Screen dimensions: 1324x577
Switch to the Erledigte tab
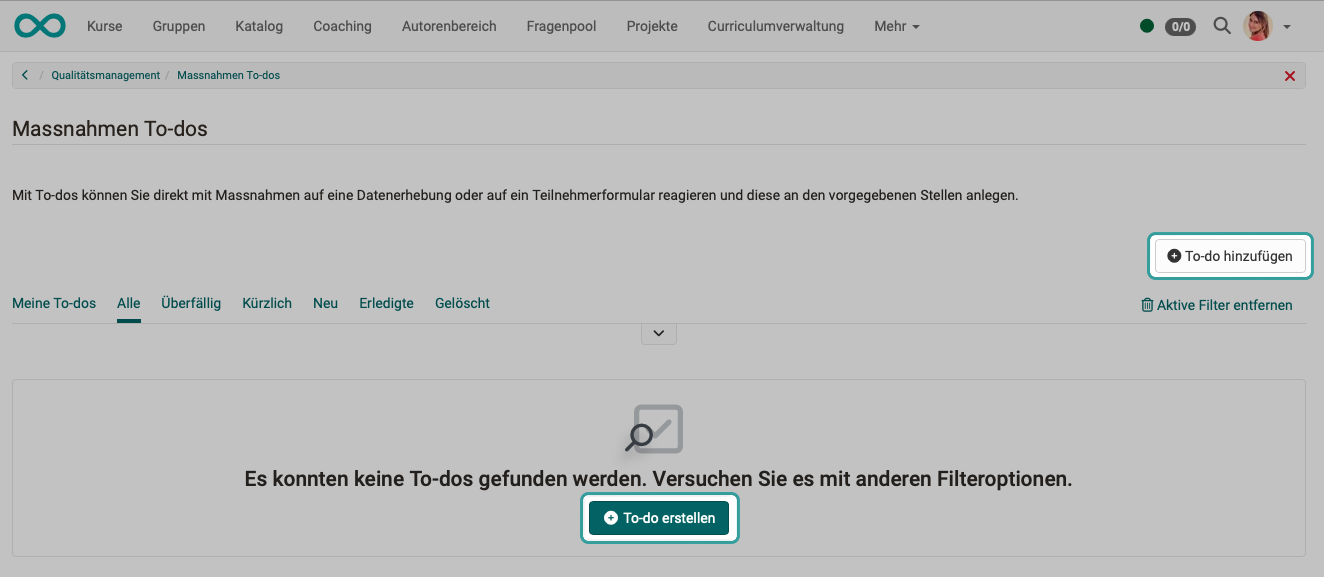[x=386, y=303]
